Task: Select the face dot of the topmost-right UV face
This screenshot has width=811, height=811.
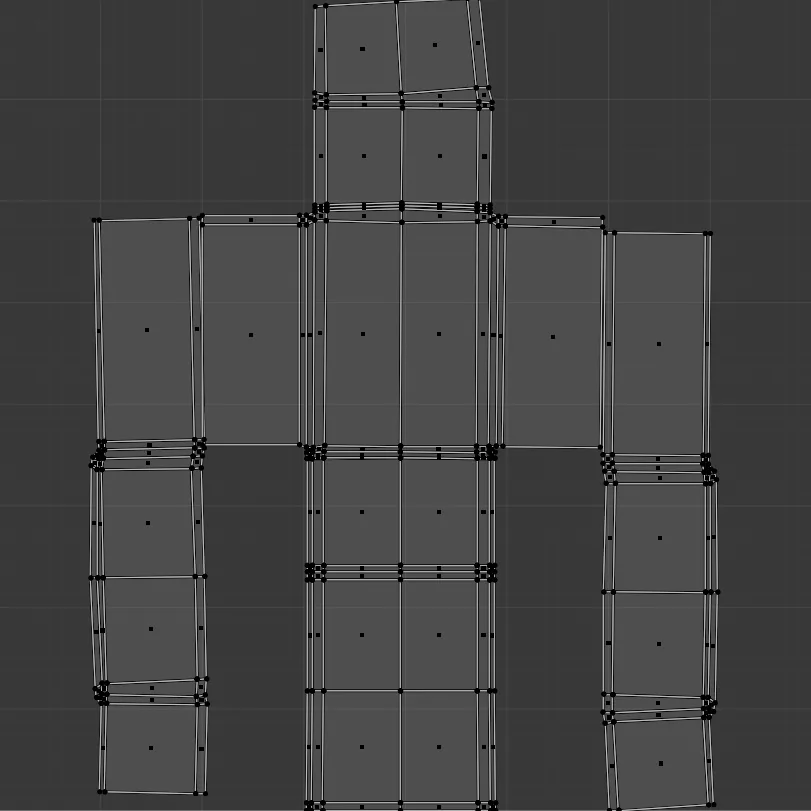Action: click(435, 45)
